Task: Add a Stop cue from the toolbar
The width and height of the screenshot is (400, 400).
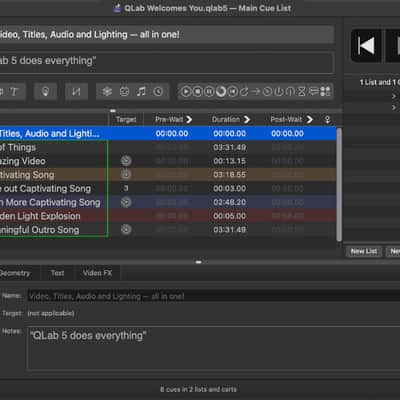Action: click(x=198, y=92)
